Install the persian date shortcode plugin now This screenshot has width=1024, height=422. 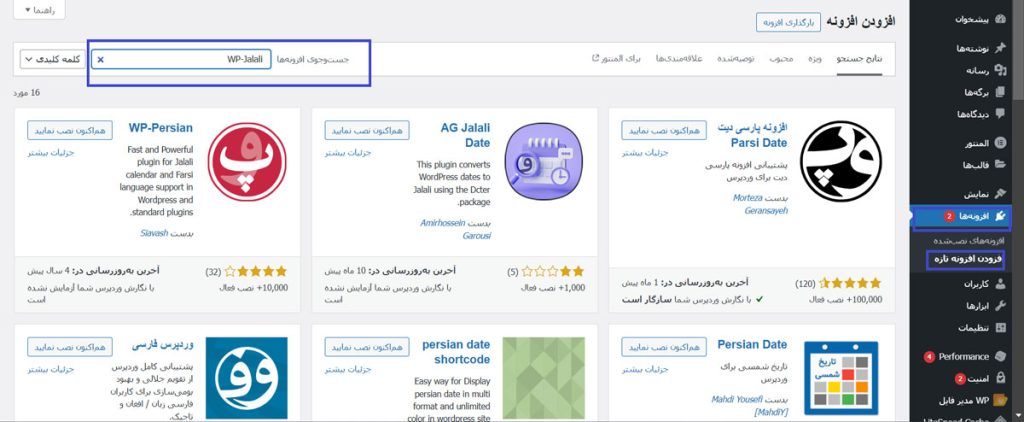click(367, 347)
